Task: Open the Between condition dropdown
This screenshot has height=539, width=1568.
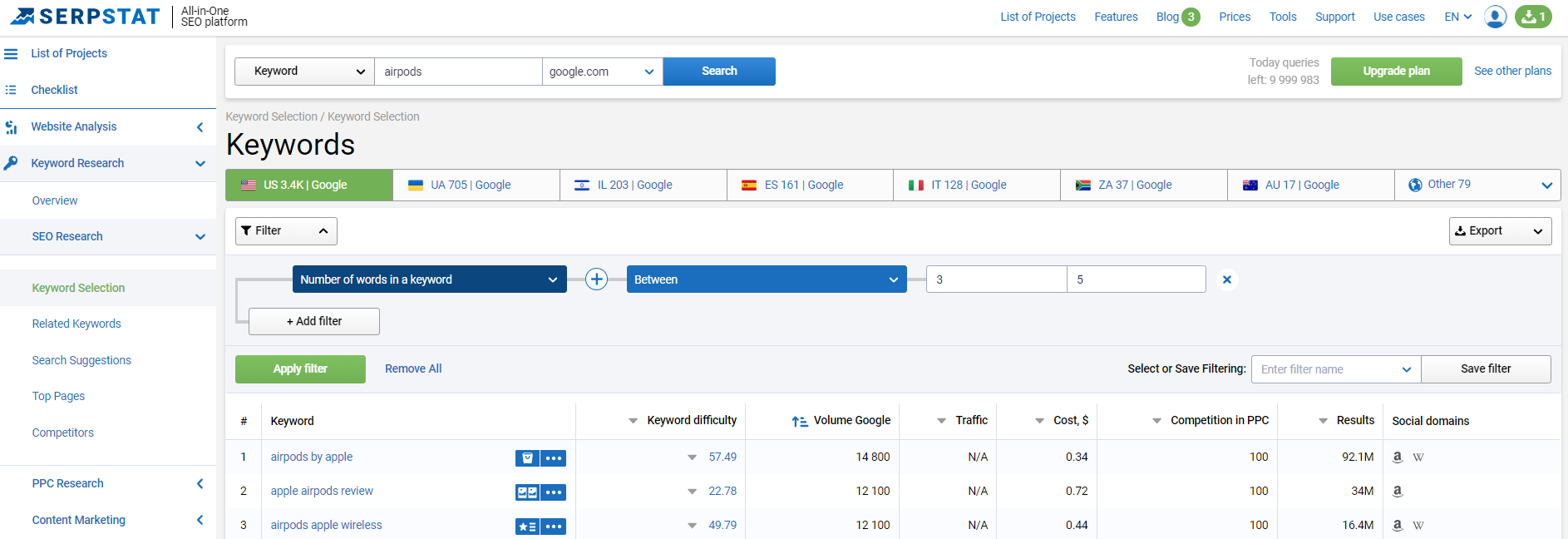Action: pos(767,279)
